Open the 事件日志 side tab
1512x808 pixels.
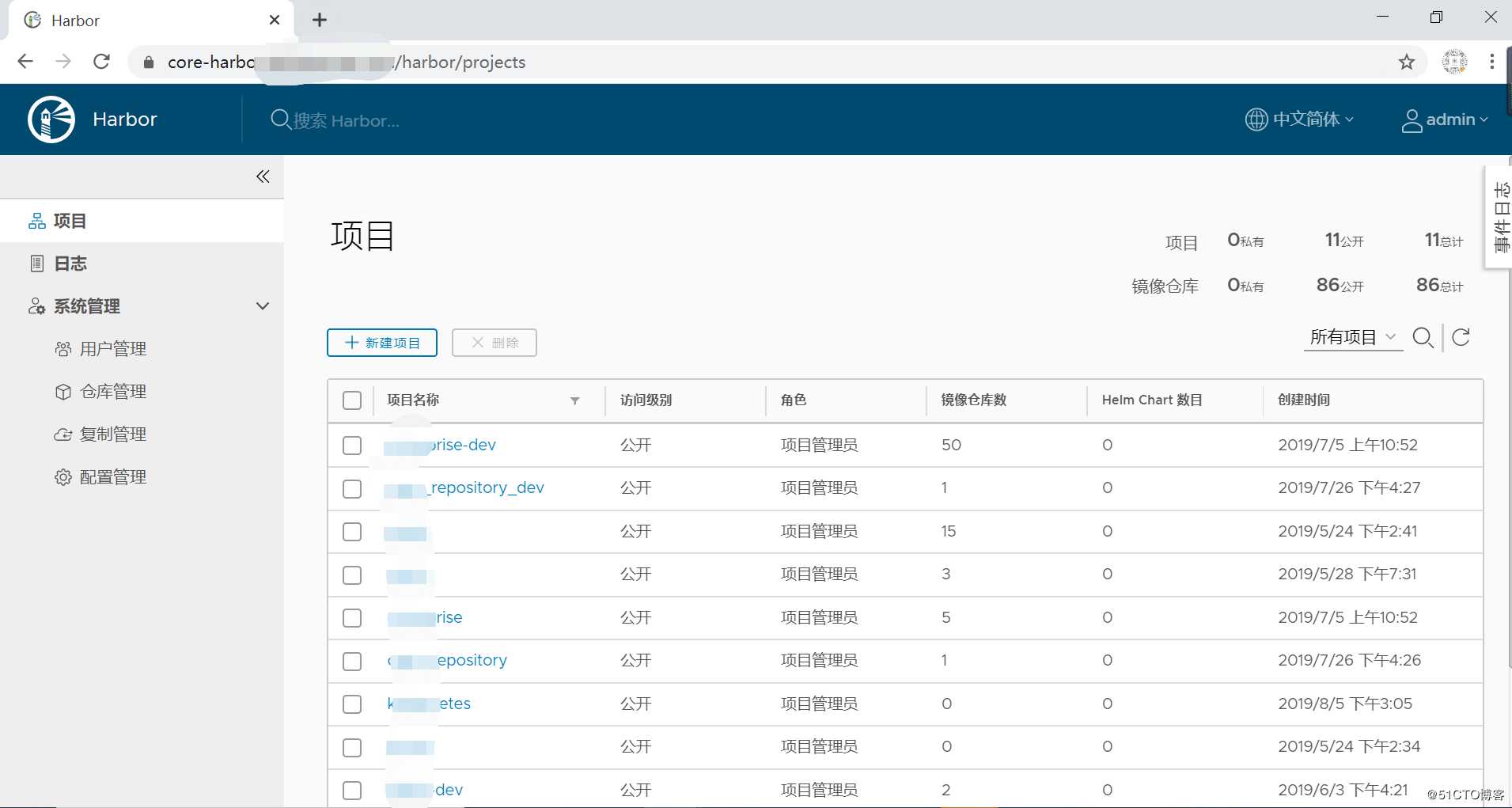[x=1499, y=217]
